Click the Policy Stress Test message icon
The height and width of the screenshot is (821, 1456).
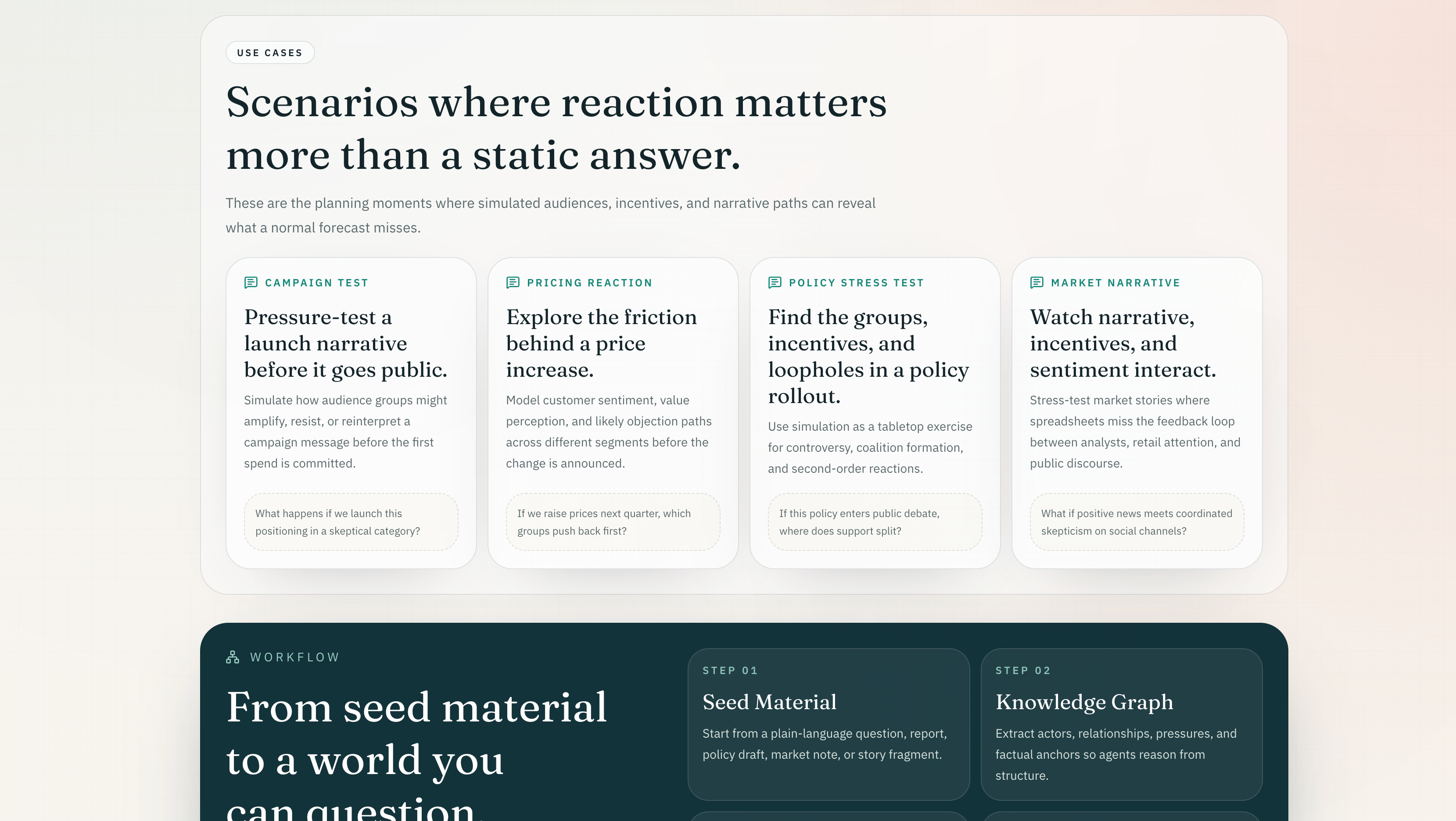(775, 282)
